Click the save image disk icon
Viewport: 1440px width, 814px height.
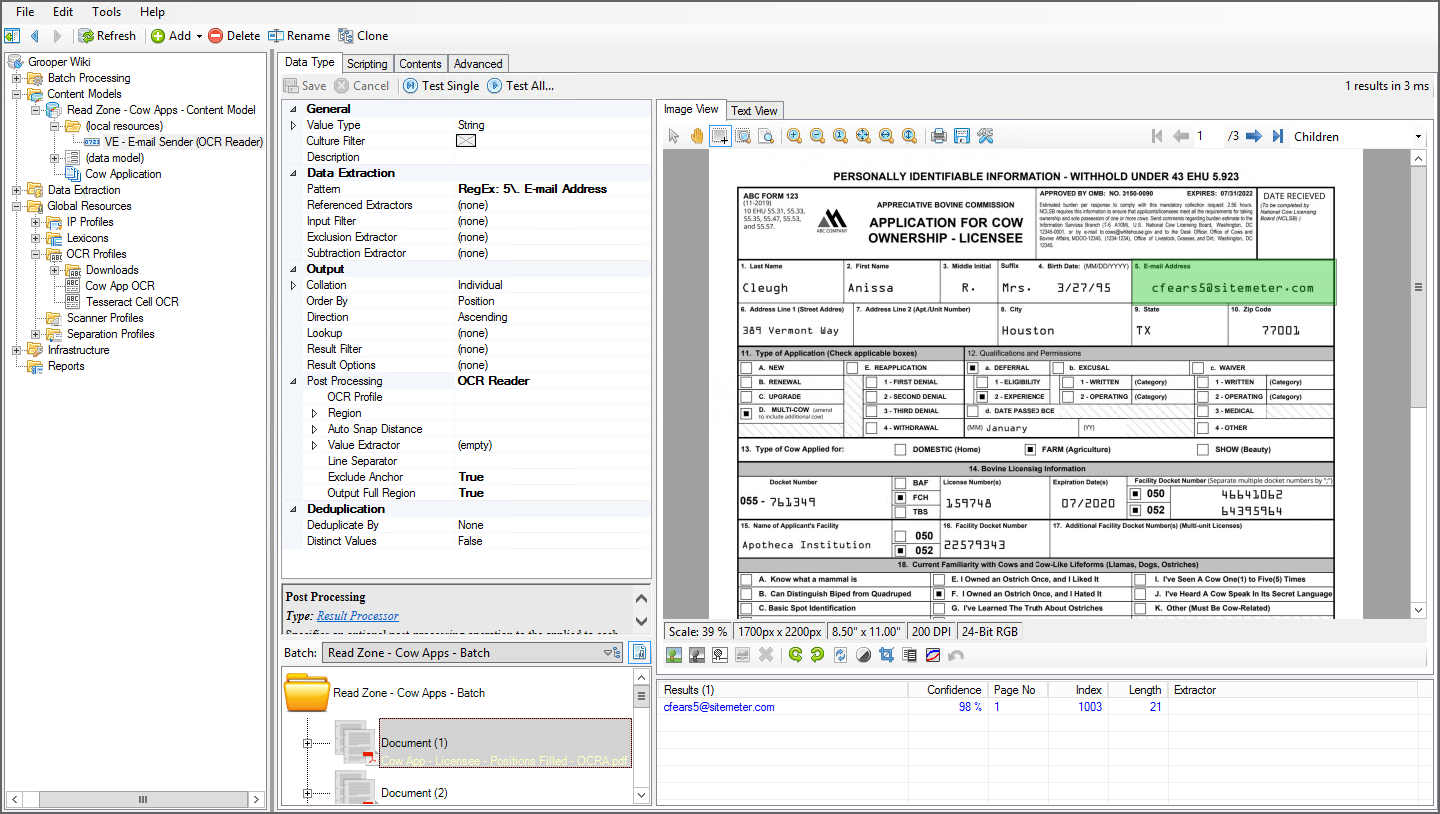(962, 136)
